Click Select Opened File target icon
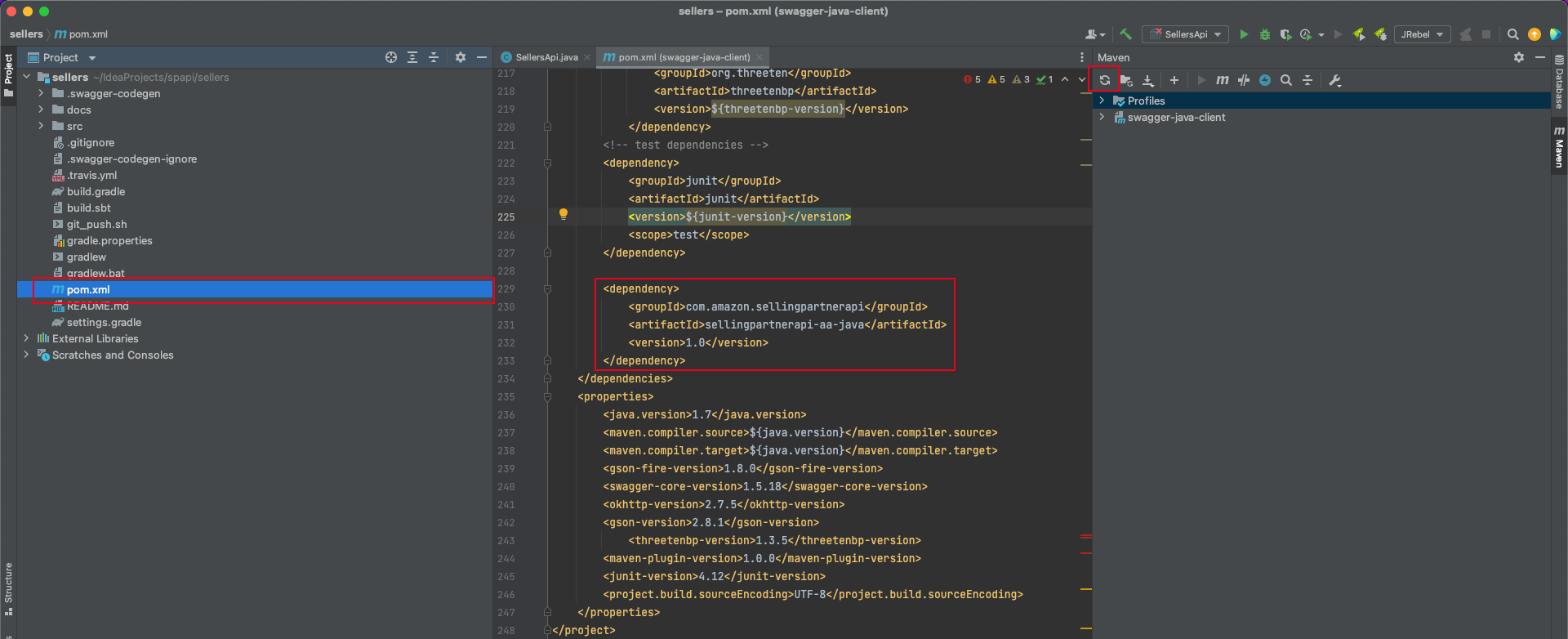 pos(390,57)
